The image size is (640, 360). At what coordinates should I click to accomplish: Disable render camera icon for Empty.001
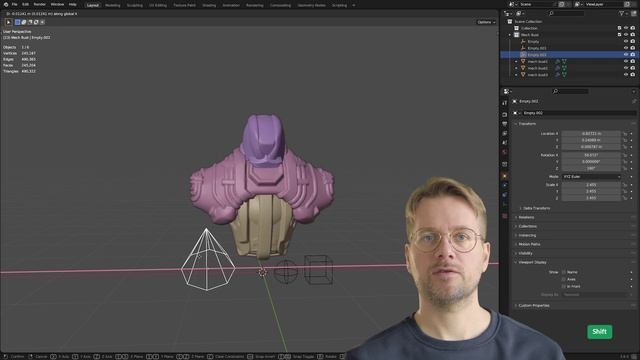[633, 48]
